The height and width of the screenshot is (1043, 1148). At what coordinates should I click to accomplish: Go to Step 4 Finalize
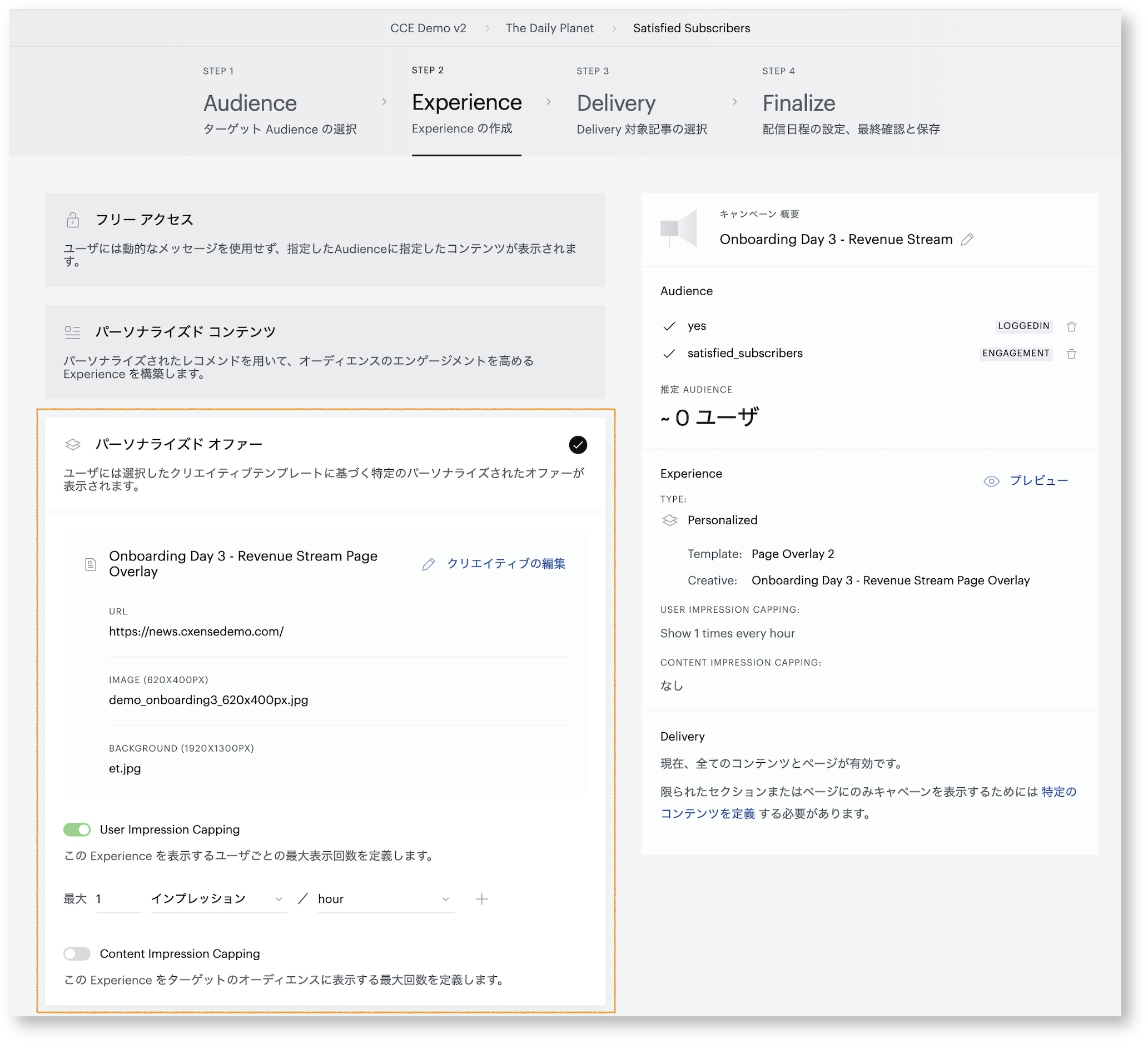[851, 102]
